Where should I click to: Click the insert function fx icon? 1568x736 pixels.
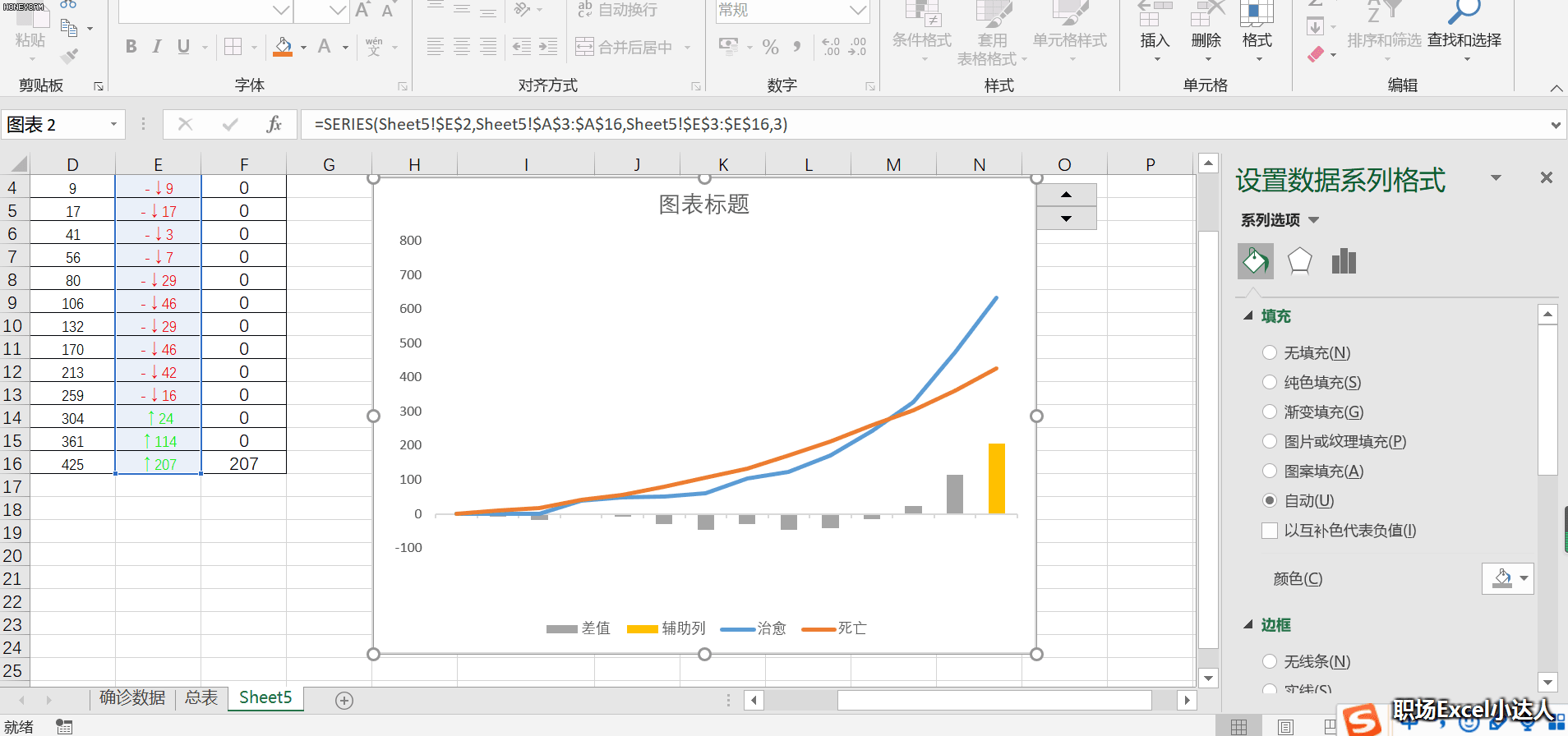point(274,124)
